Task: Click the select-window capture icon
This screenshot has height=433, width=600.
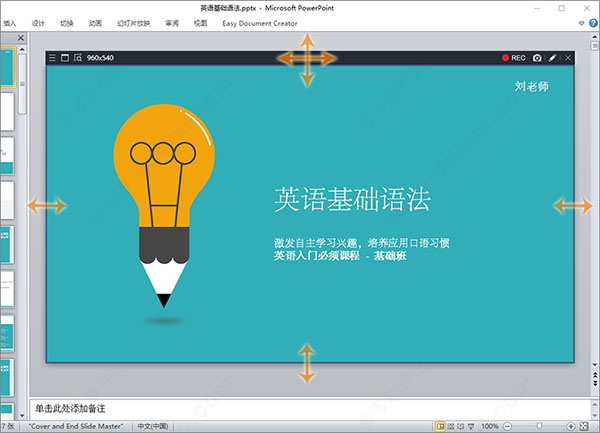Action: coord(77,59)
